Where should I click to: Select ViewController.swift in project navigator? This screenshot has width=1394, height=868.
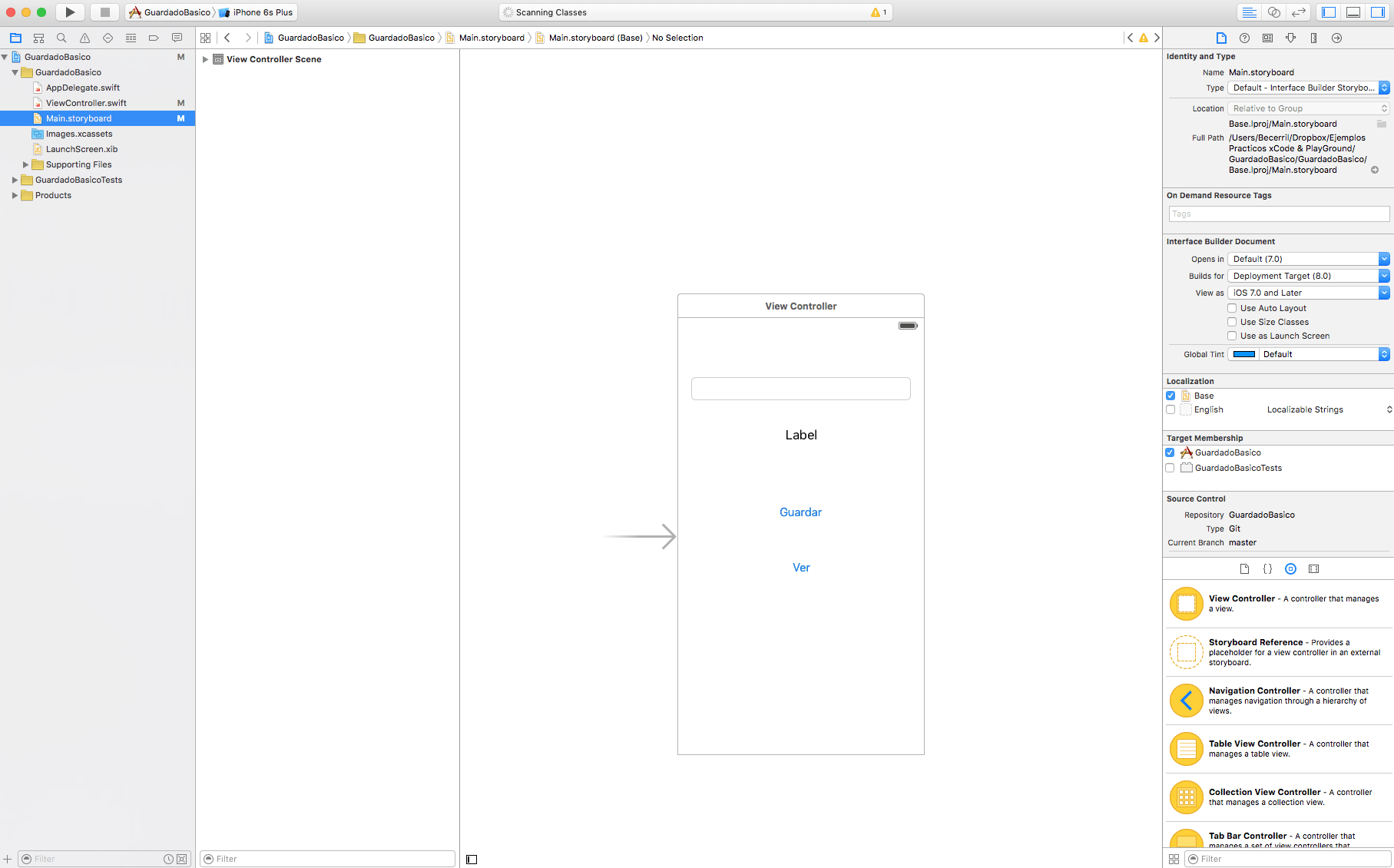coord(86,103)
